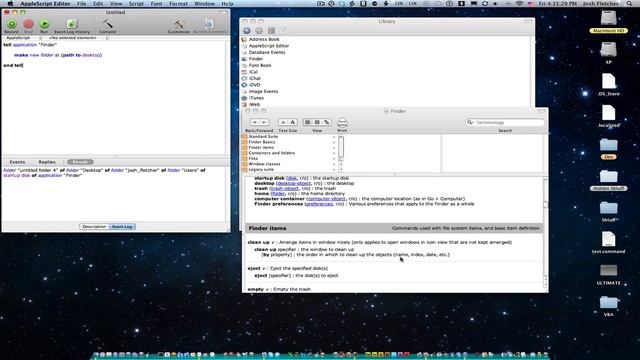This screenshot has height=360, width=640.
Task: Go back in Finder dictionary window
Action: tap(255, 122)
